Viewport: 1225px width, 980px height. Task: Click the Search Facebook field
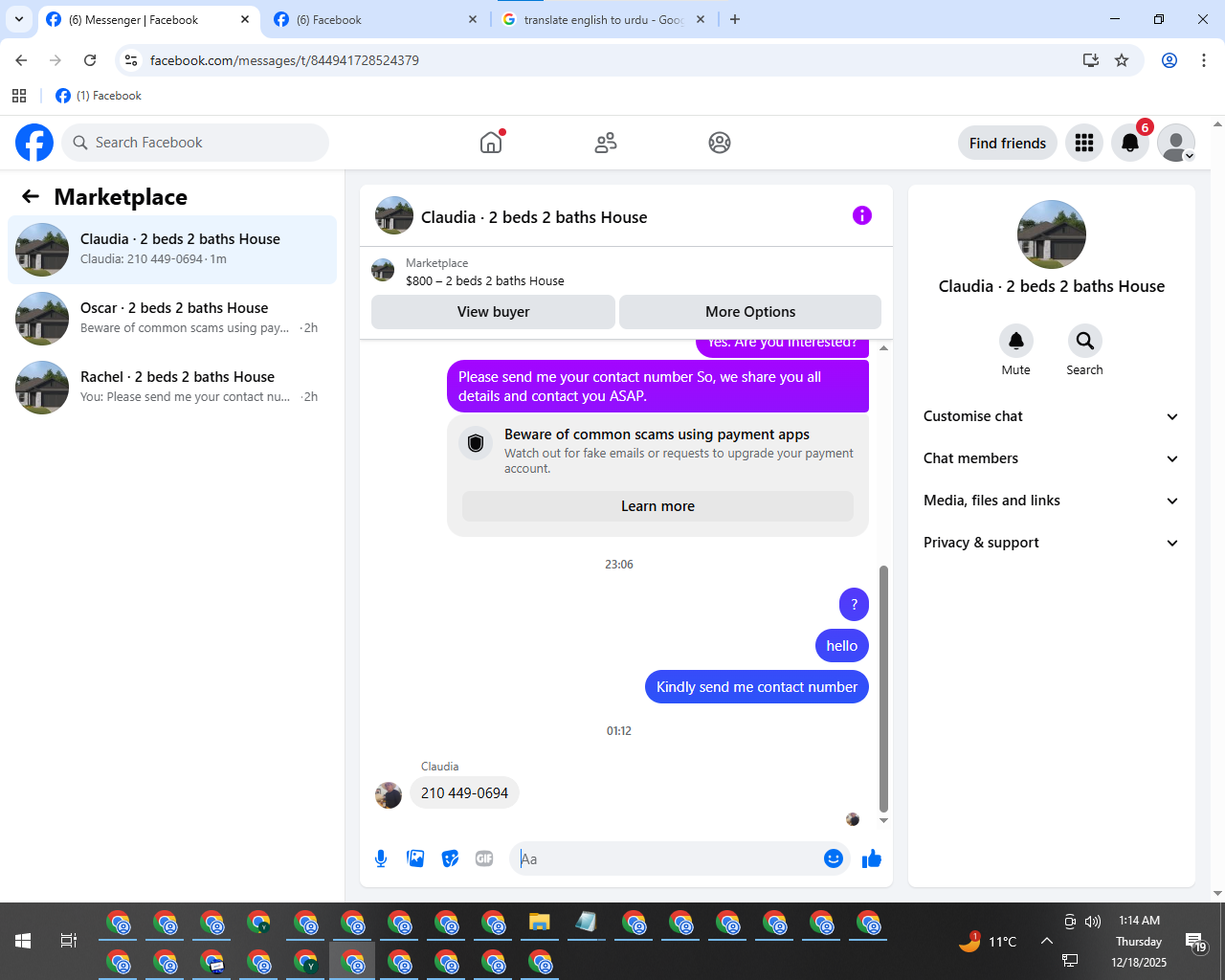coord(195,143)
